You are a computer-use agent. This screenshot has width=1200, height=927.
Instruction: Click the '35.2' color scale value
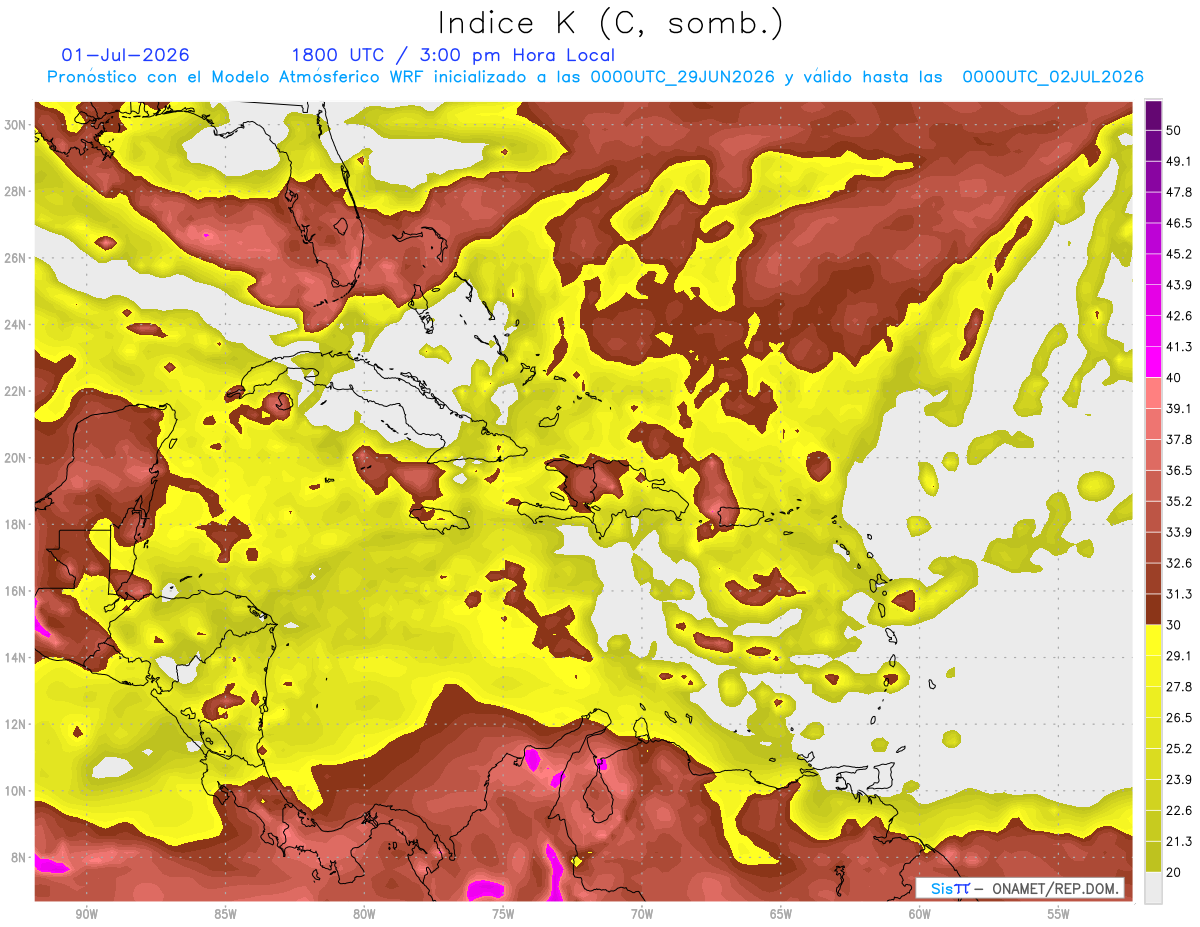point(1178,501)
